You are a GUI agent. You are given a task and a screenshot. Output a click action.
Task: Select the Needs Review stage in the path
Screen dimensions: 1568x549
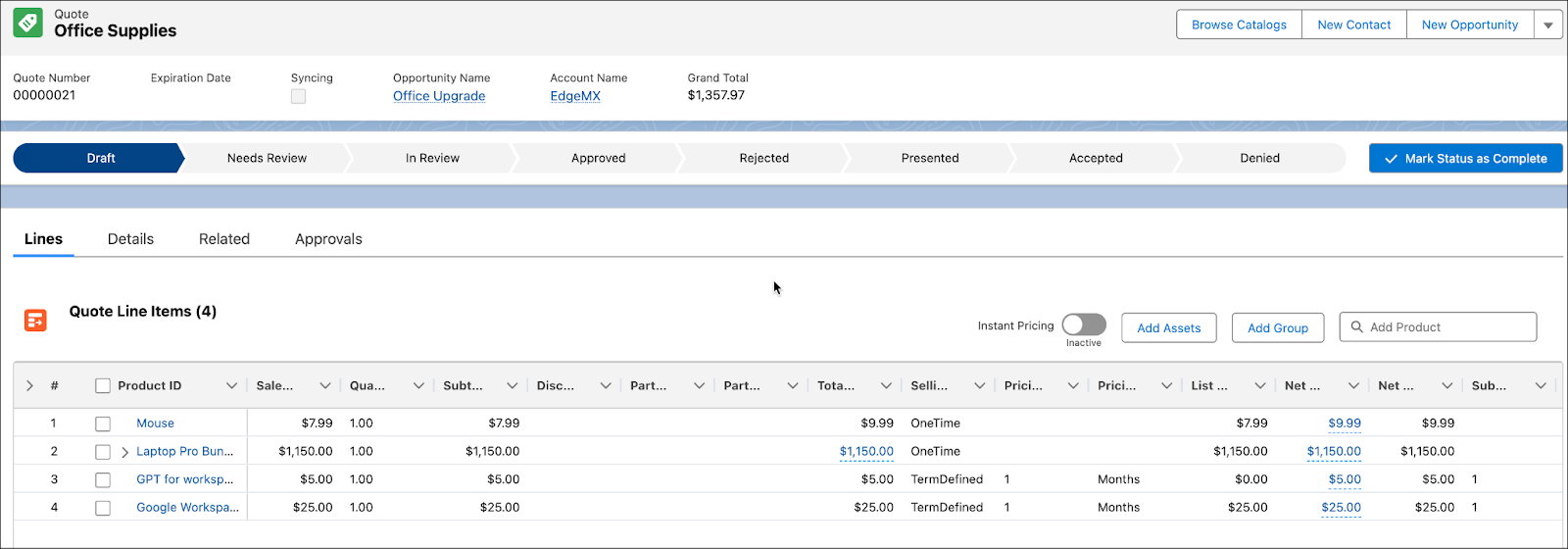[x=267, y=159]
